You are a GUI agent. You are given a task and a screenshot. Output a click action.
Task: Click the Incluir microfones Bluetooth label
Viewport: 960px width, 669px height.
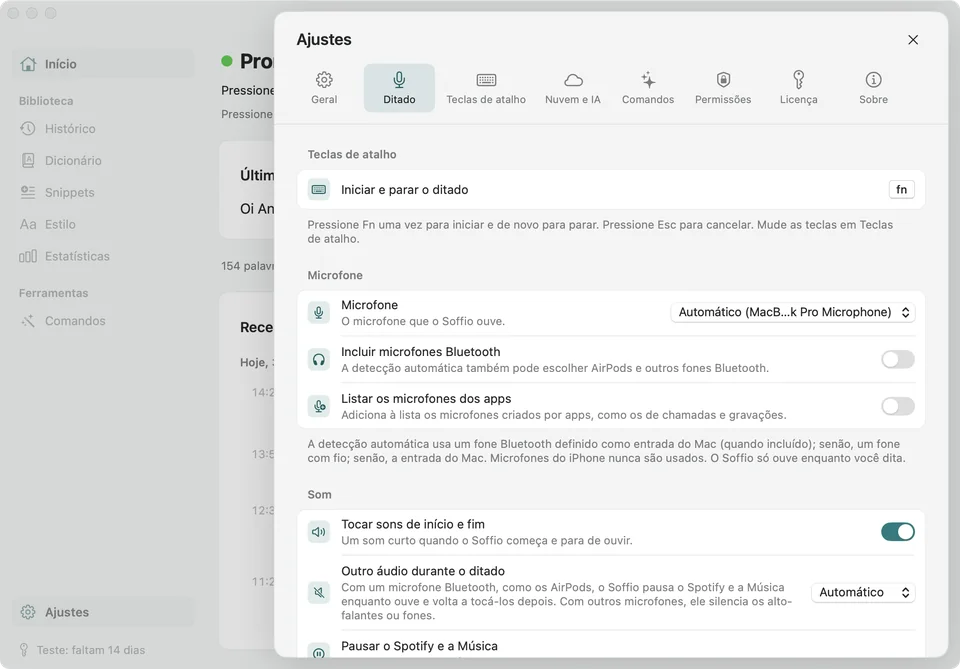pos(421,352)
